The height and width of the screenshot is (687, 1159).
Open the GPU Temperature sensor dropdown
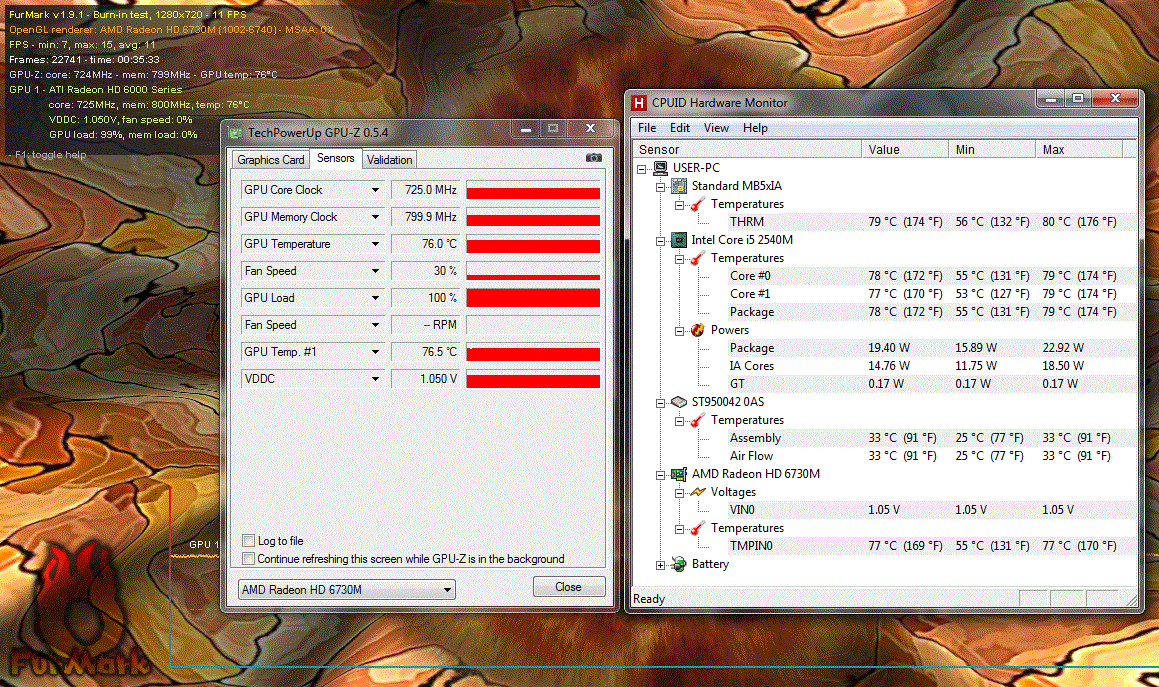375,244
